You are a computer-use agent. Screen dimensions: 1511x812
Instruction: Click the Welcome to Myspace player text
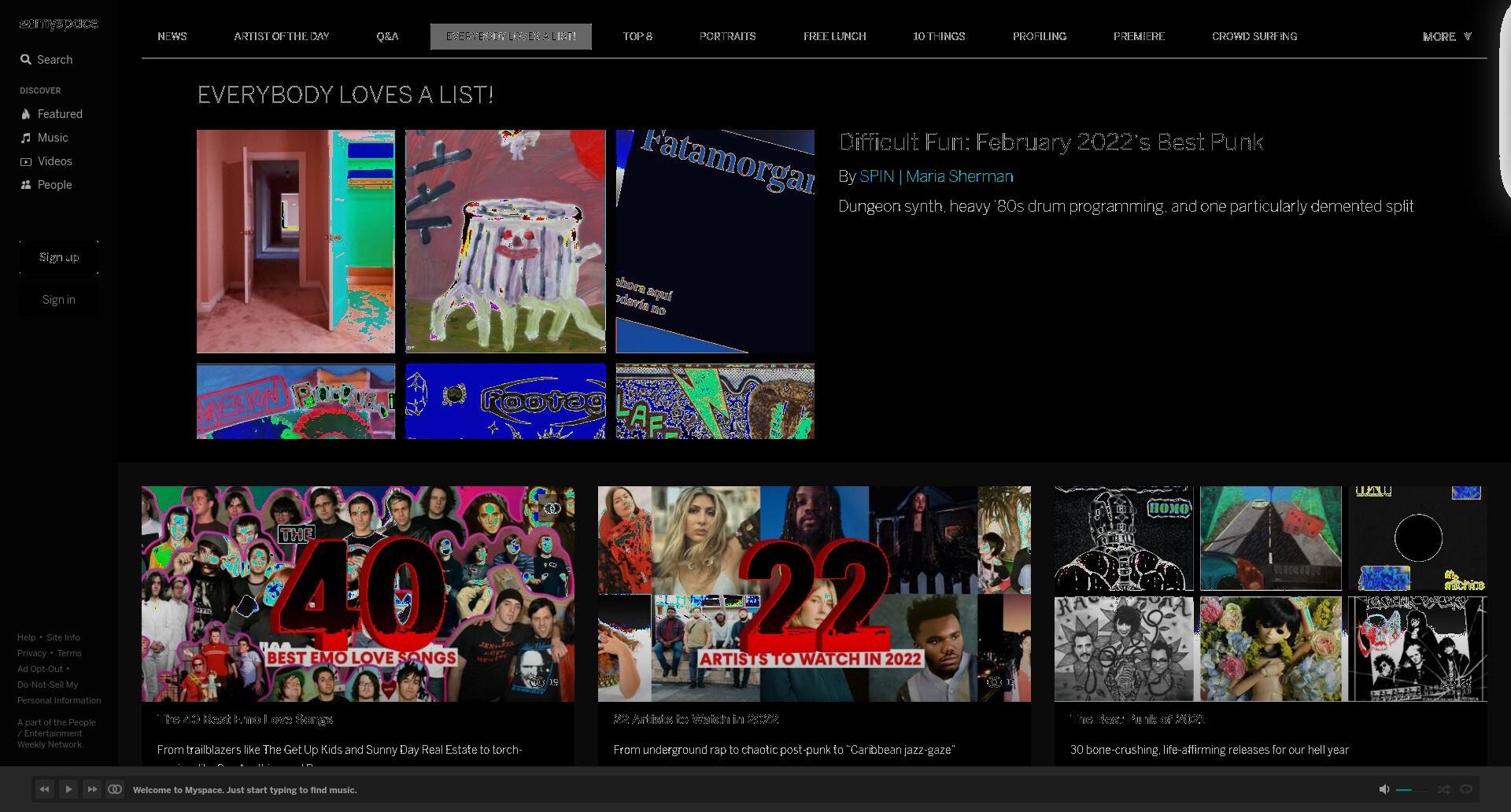pos(245,790)
